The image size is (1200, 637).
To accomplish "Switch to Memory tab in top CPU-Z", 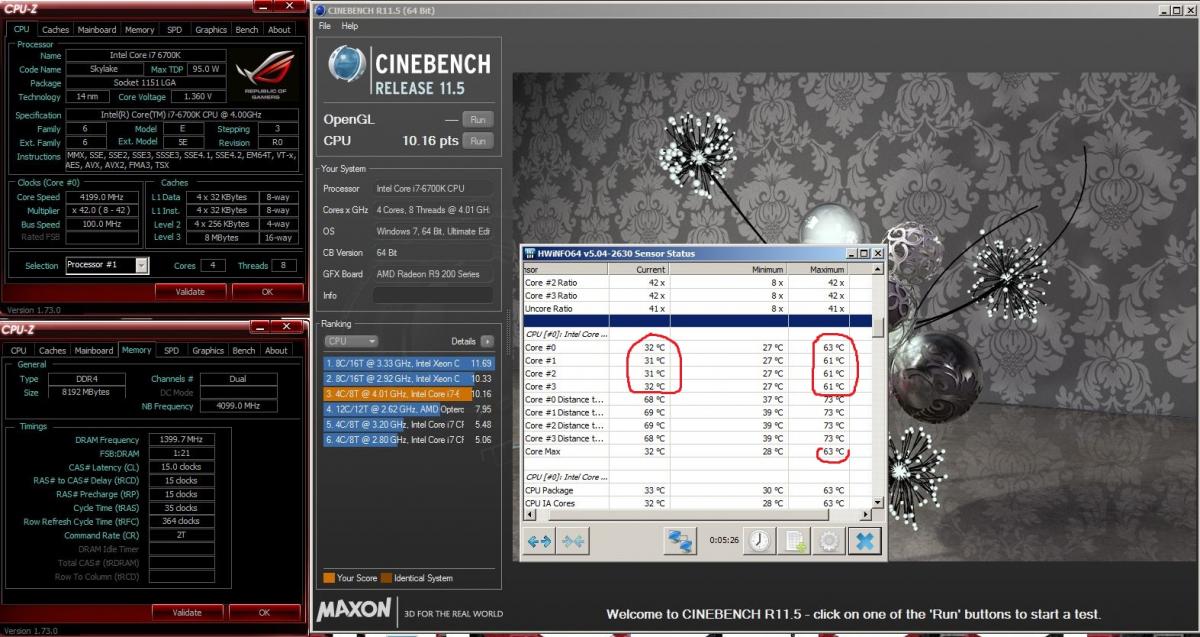I will click(x=140, y=30).
